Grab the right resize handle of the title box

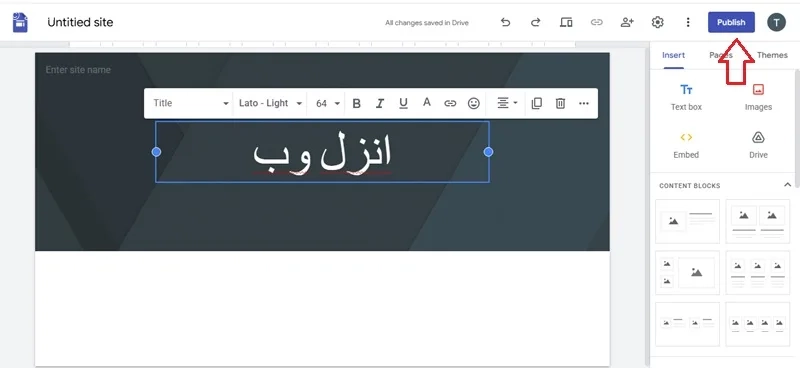tap(488, 152)
